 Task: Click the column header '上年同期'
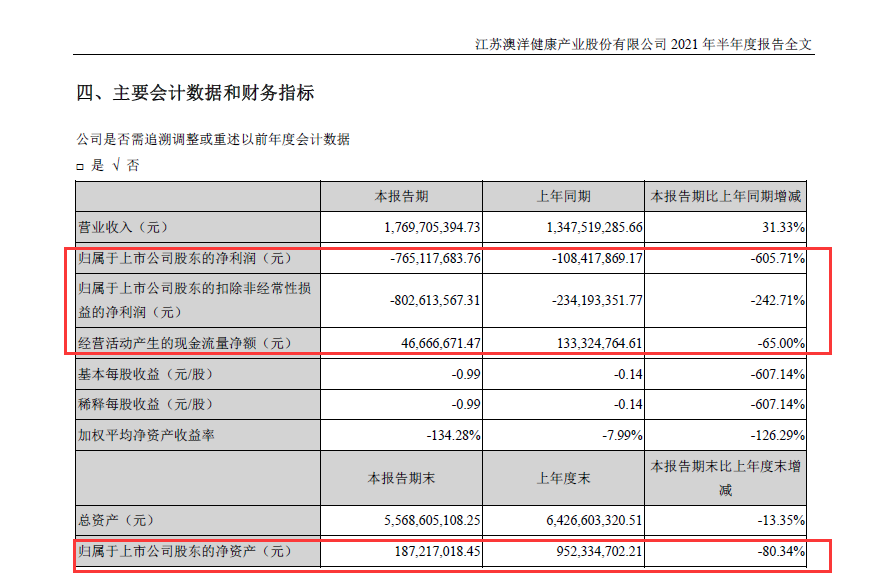[x=564, y=196]
